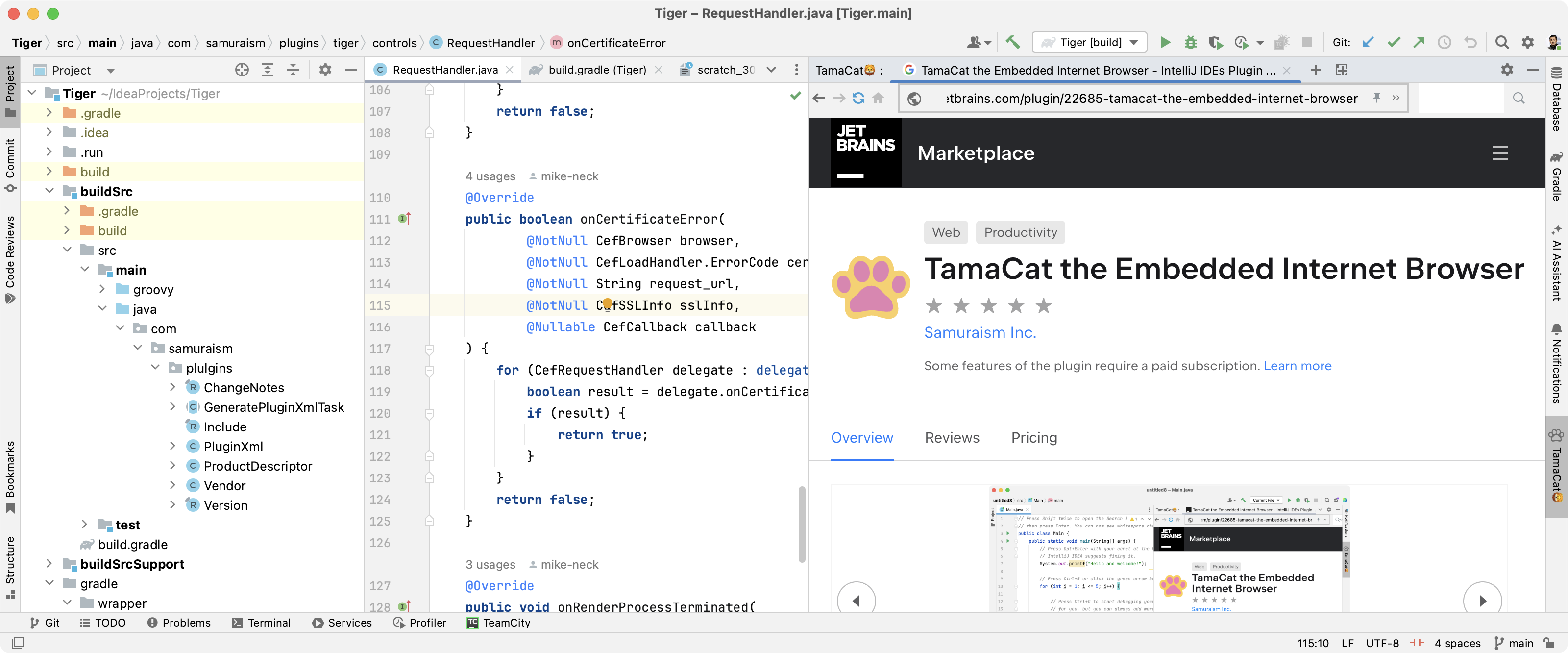Open the Terminal tool window
This screenshot has height=653, width=1568.
coord(261,622)
